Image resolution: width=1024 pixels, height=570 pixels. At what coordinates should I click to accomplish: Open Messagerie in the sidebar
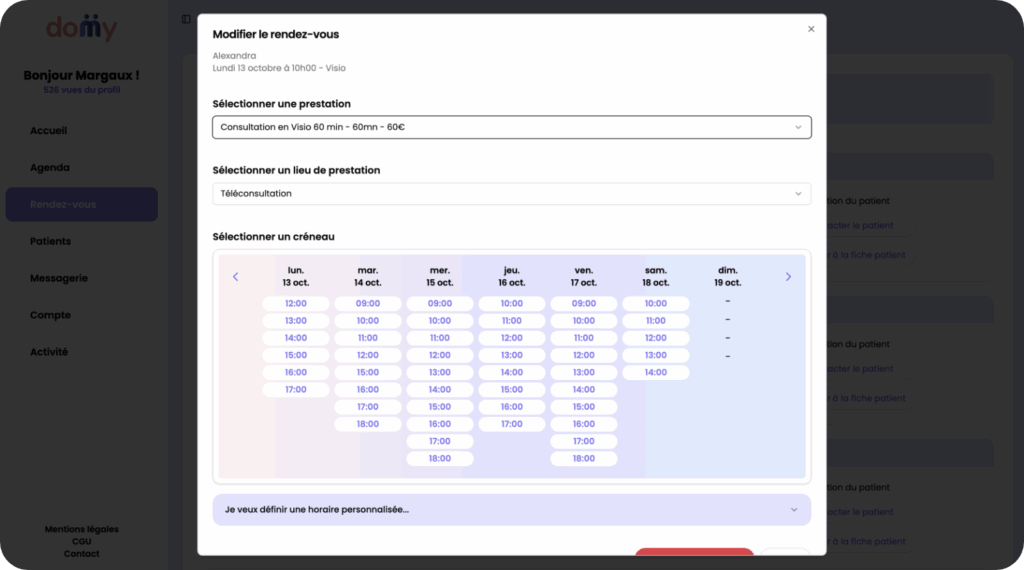pyautogui.click(x=59, y=278)
